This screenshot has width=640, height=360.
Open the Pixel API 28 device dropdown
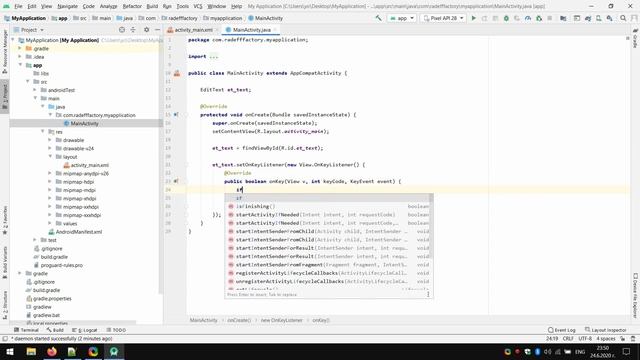[443, 18]
